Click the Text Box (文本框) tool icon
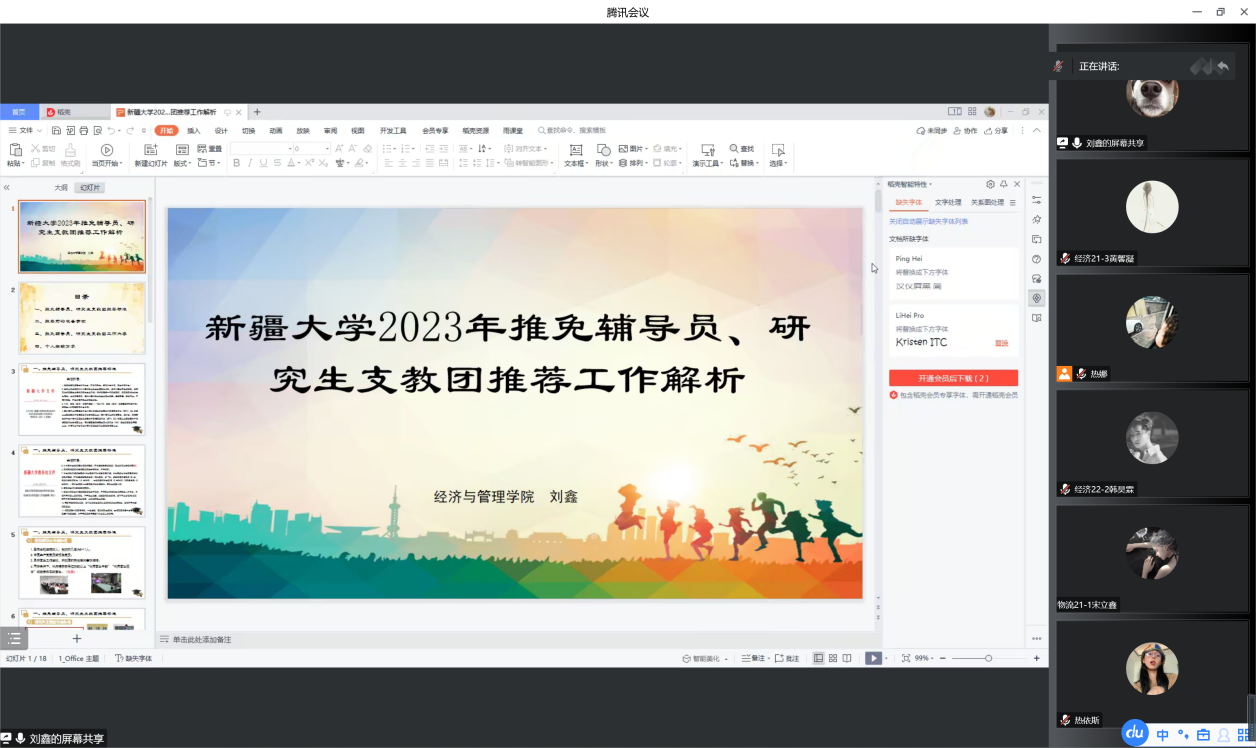 click(575, 150)
